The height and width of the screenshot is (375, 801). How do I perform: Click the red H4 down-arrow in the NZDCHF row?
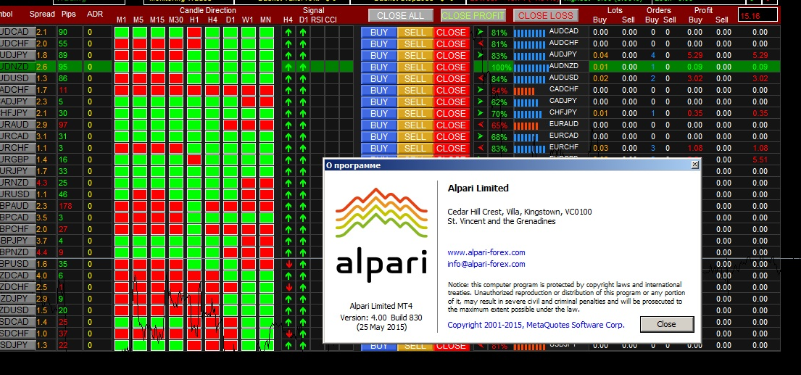point(289,287)
